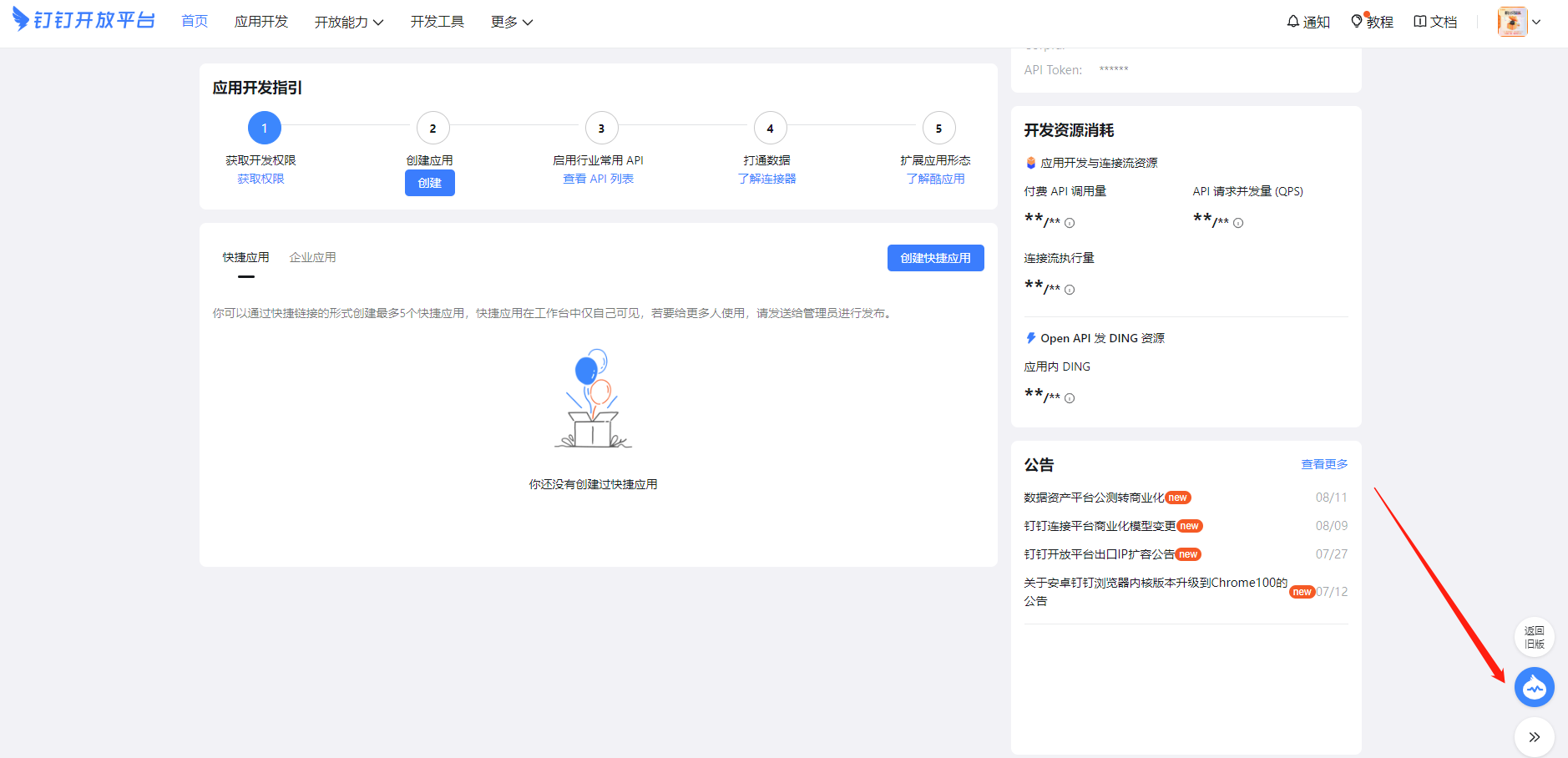Open the 文档 documentation link
1568x758 pixels.
pos(1435,22)
